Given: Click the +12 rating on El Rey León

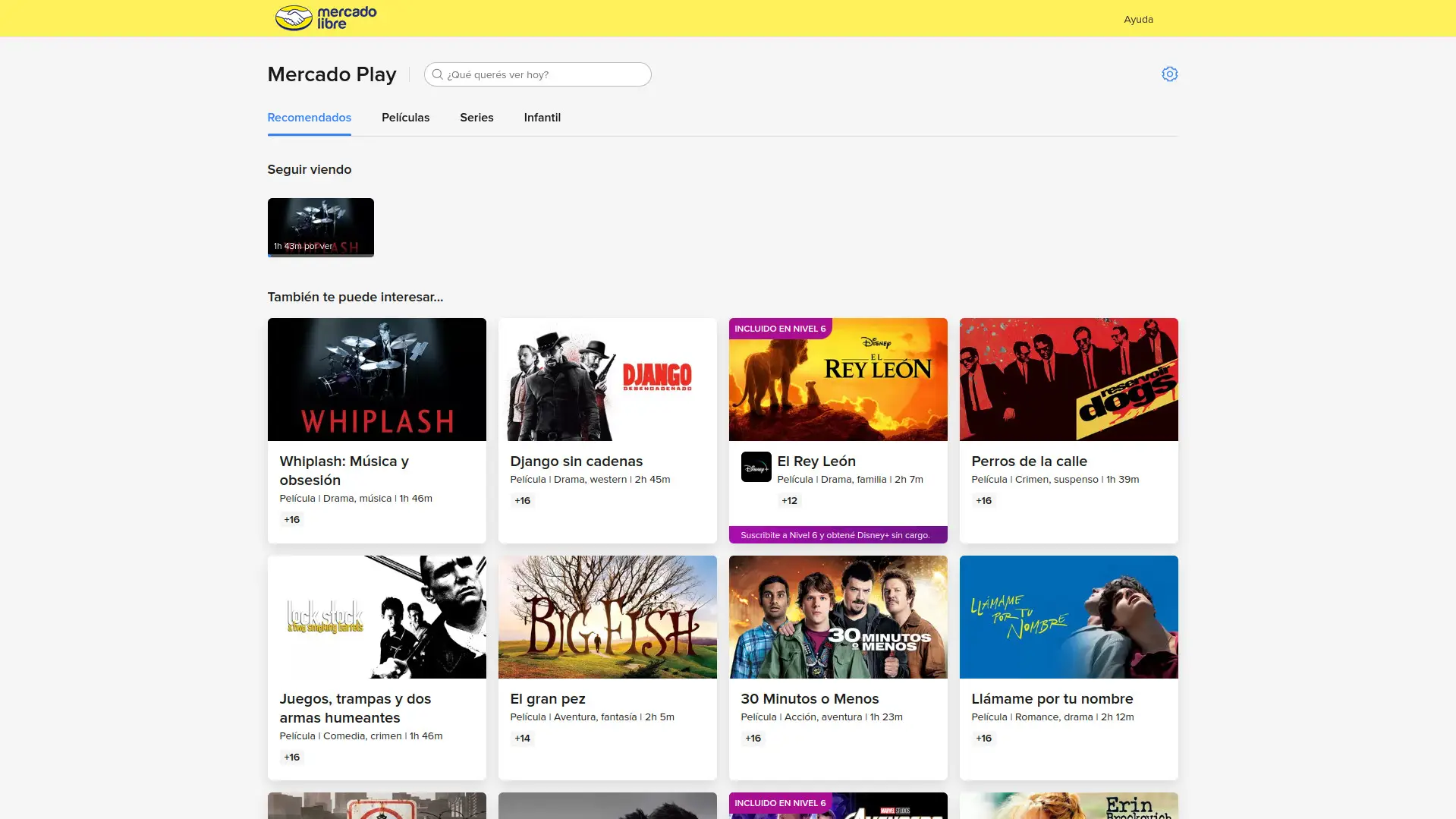Looking at the screenshot, I should [x=789, y=501].
